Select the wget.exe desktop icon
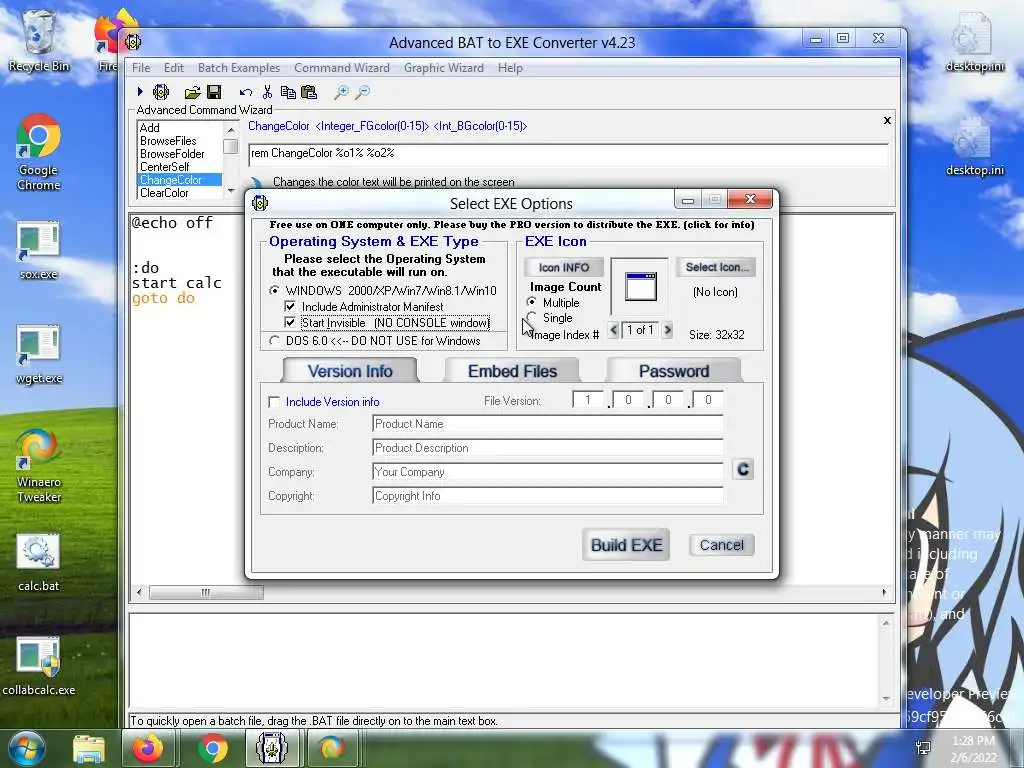Viewport: 1024px width, 768px height. pos(39,355)
